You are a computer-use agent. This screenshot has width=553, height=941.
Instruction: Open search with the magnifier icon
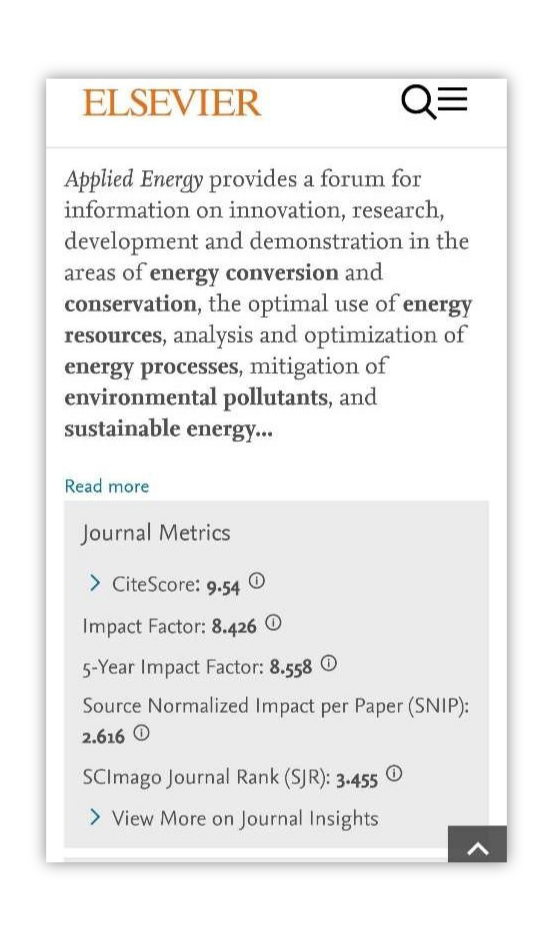418,102
